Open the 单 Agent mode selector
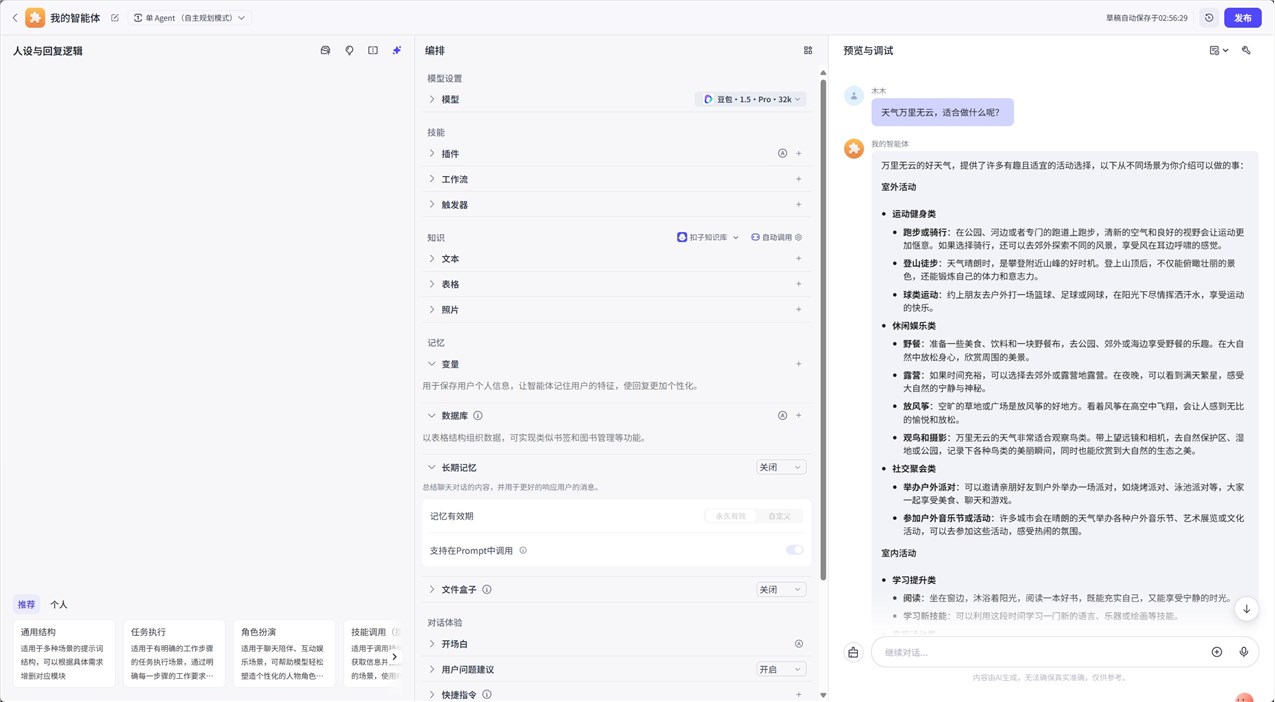Screen dimensions: 1275x702 pos(190,18)
